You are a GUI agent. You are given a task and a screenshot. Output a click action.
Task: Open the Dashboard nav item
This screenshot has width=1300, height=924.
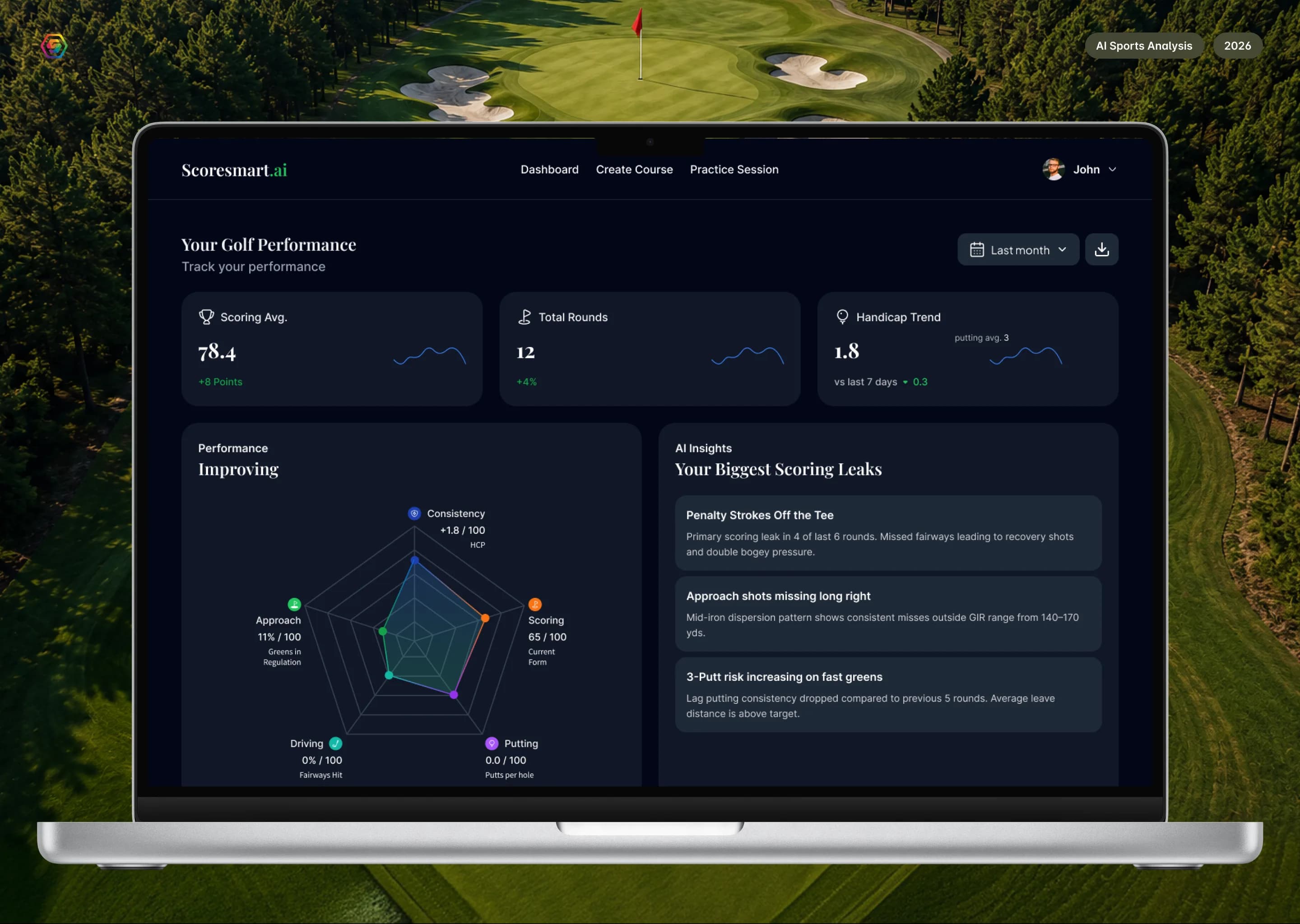[x=549, y=170]
